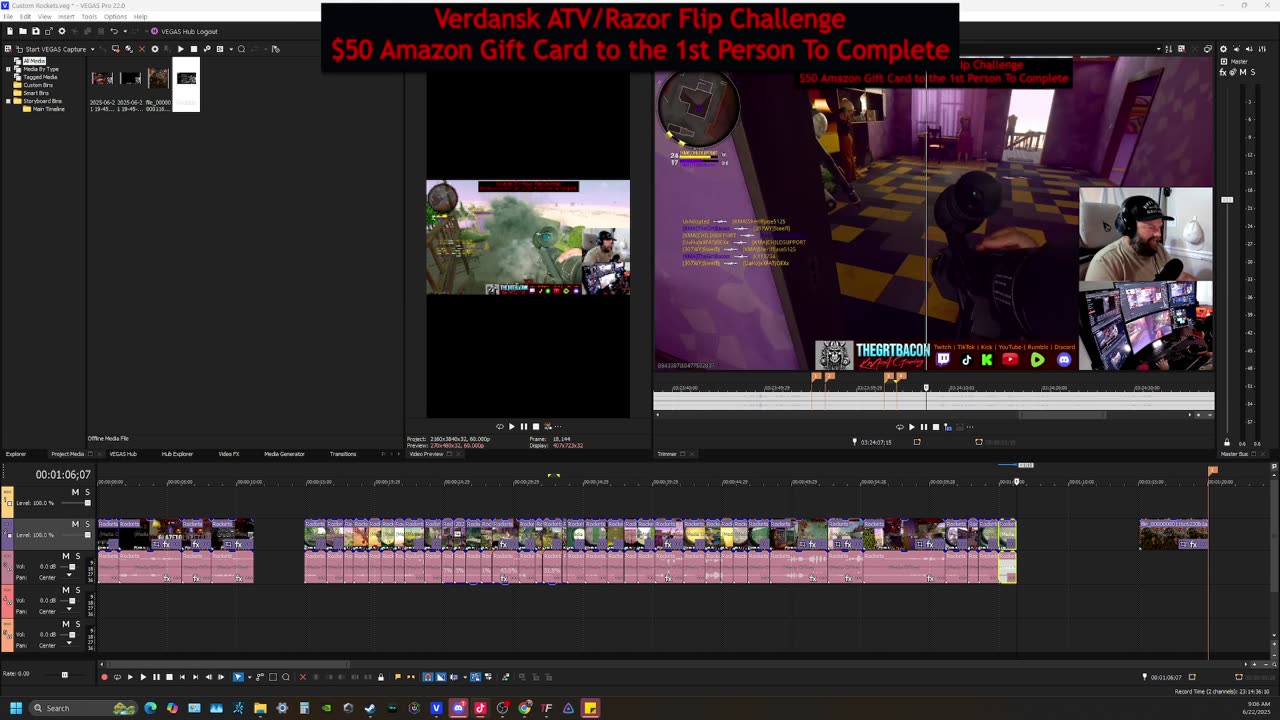Solo the first audio track

[x=78, y=556]
